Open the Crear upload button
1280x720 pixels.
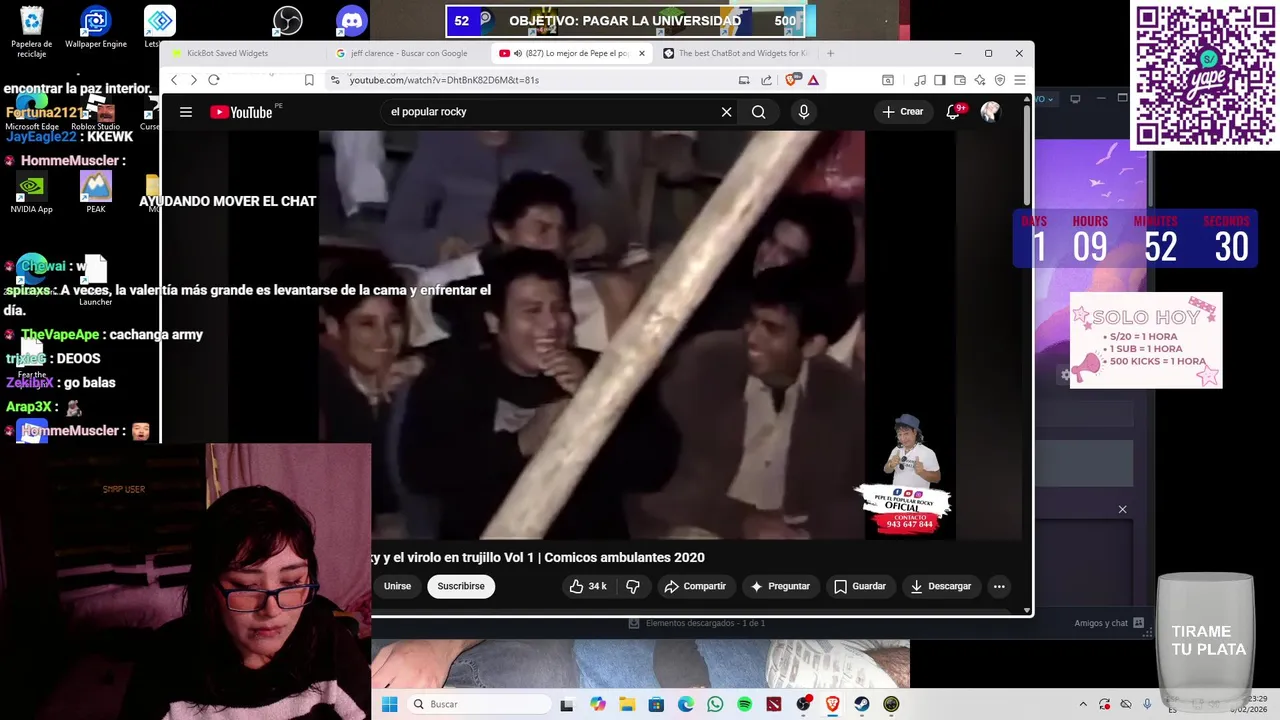(x=903, y=112)
